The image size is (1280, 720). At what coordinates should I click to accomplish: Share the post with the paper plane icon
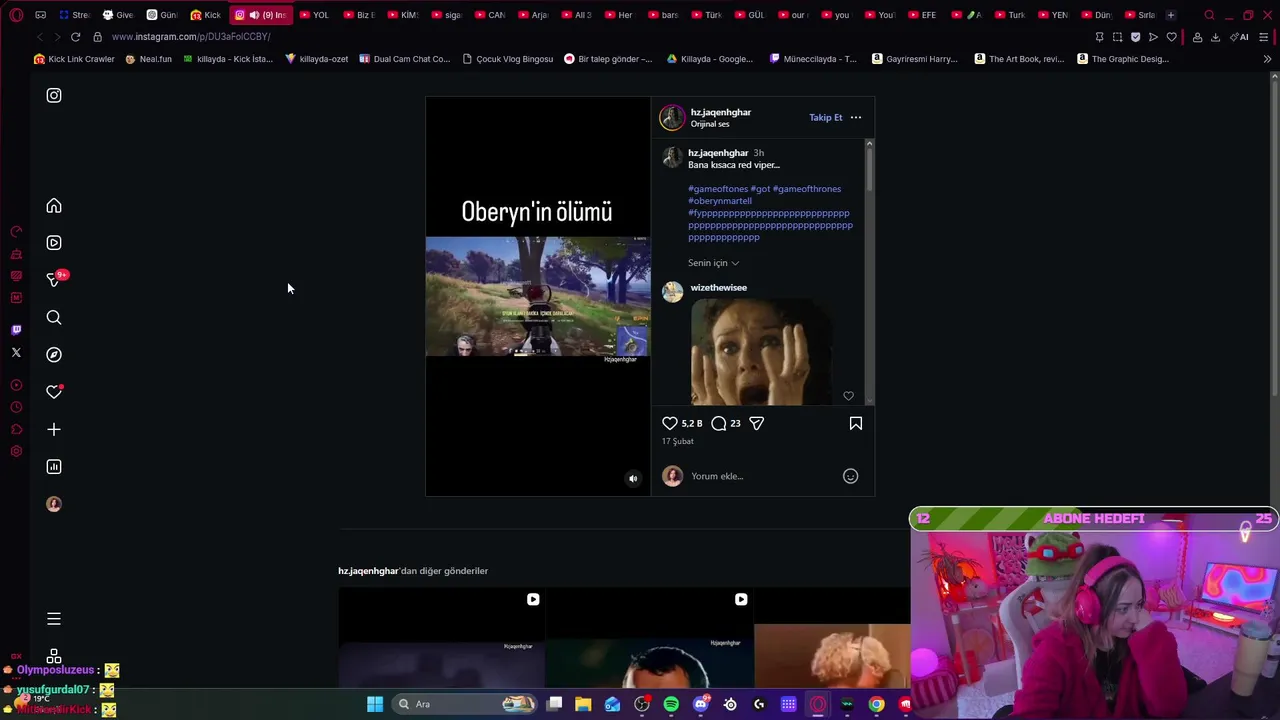757,424
